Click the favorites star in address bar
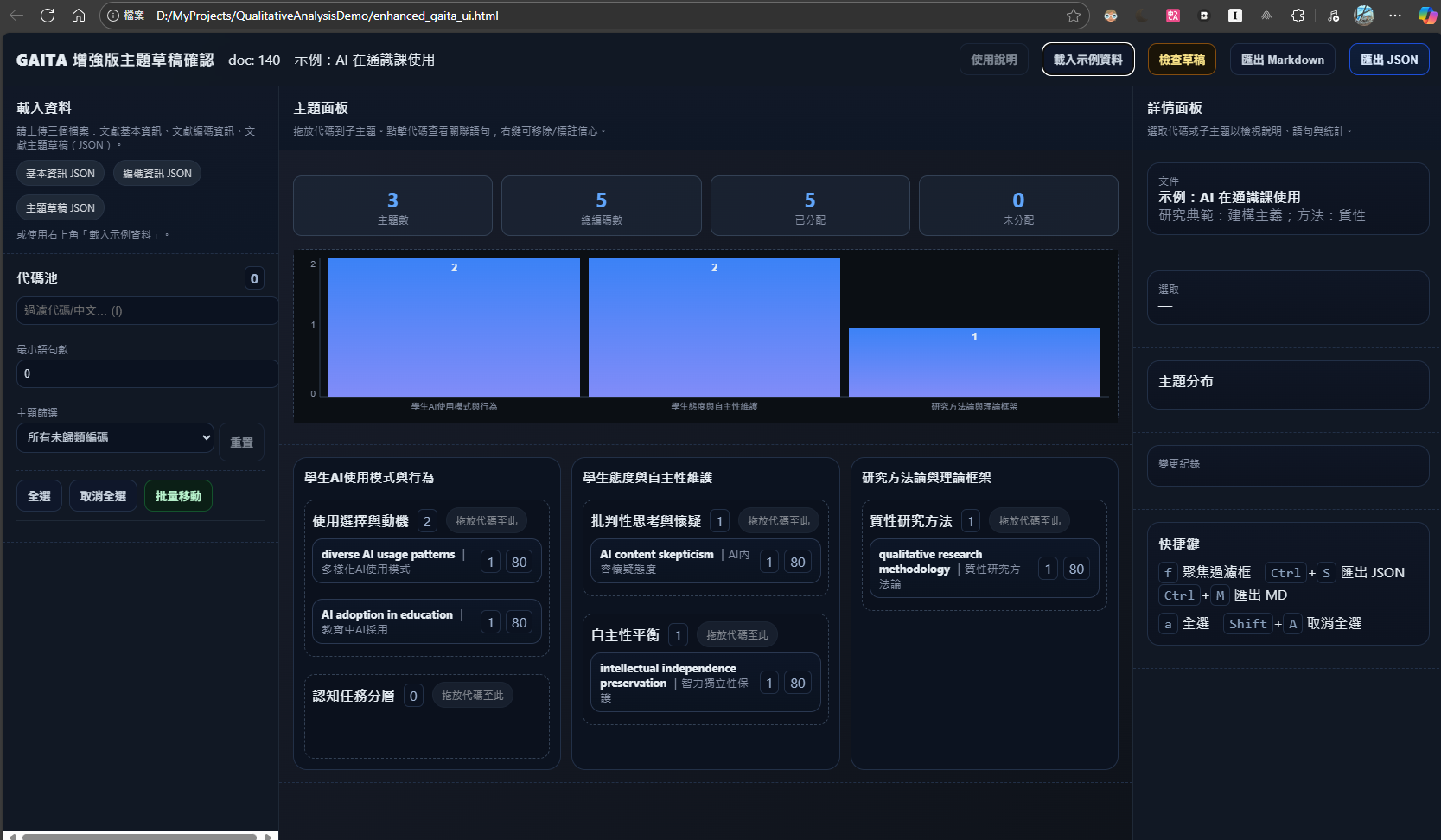 1073,16
